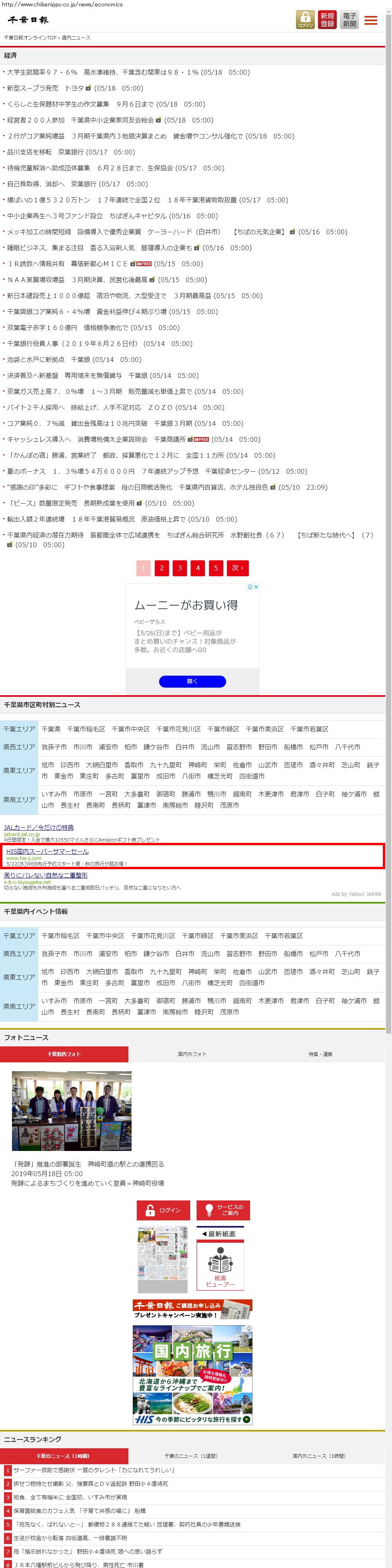
Task: Click the 次 next page button
Action: click(x=237, y=568)
